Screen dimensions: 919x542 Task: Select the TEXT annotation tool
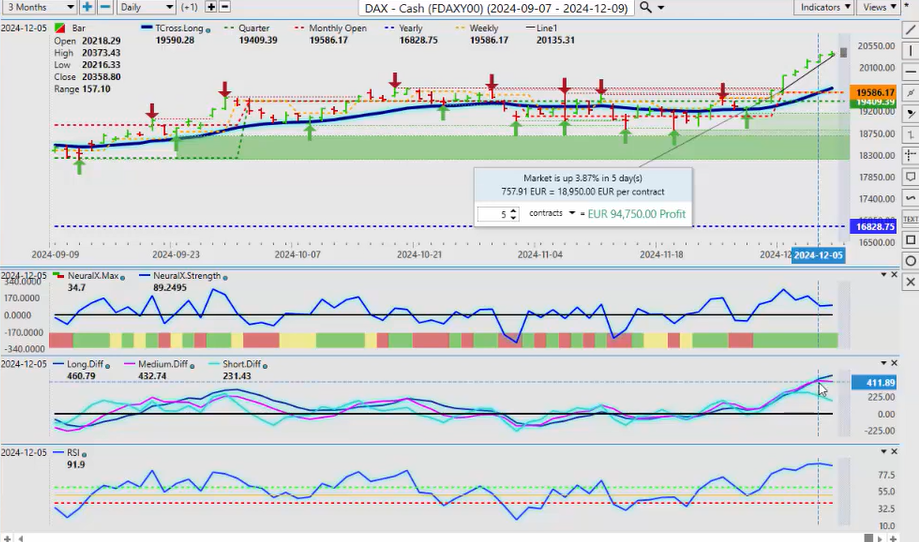pos(910,219)
